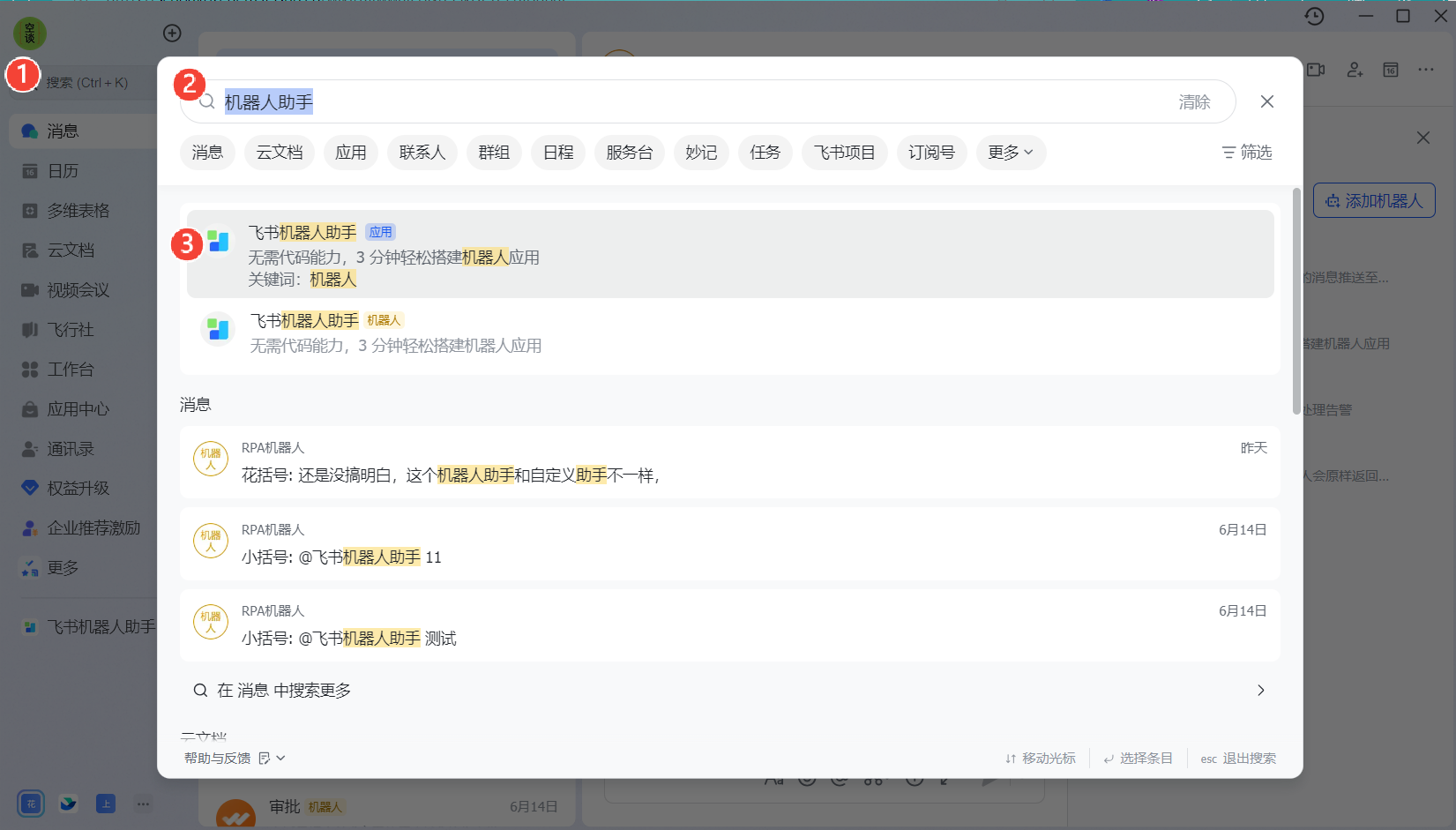Open 工作台 from the left sidebar

tap(70, 370)
